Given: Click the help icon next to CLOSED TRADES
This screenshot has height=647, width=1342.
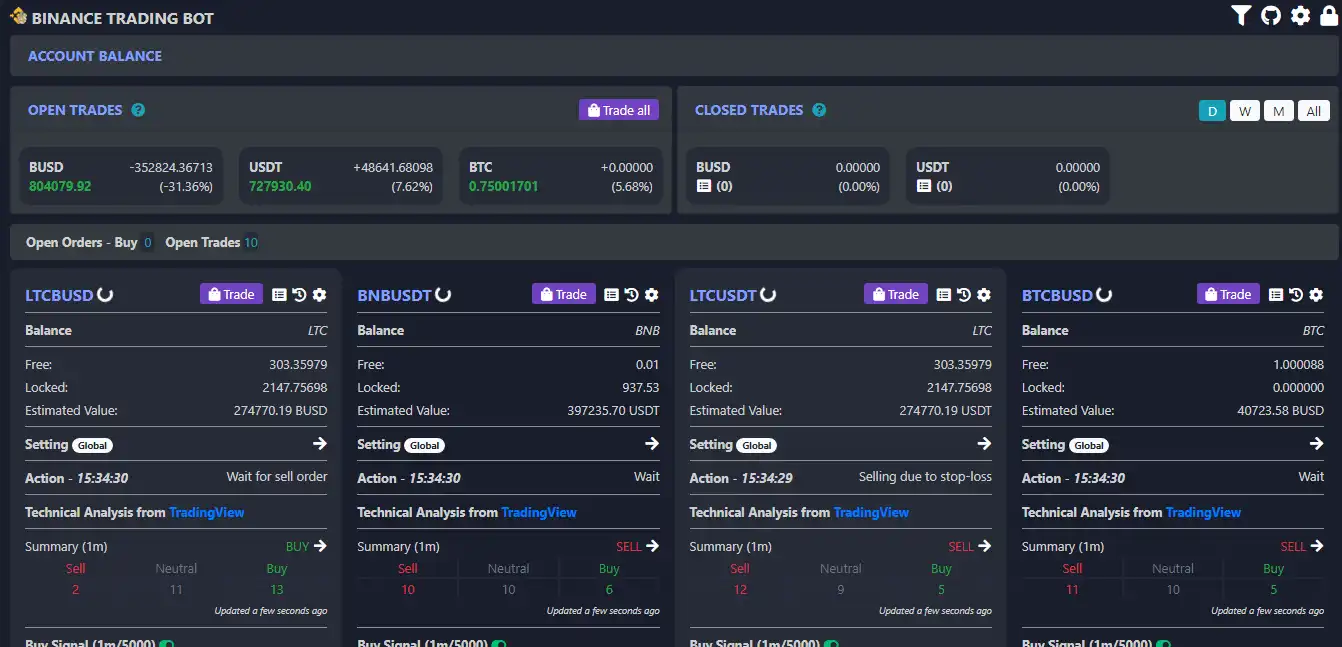Looking at the screenshot, I should pyautogui.click(x=820, y=110).
